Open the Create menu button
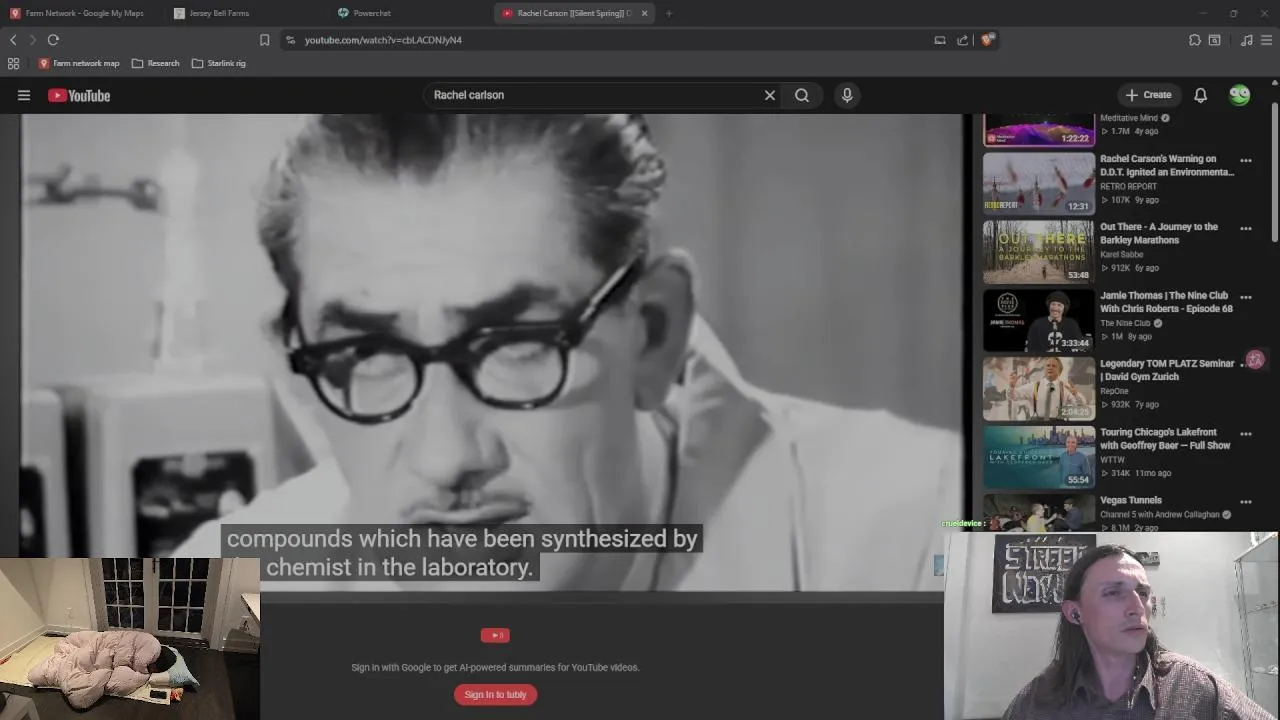Viewport: 1280px width, 720px height. (1148, 95)
